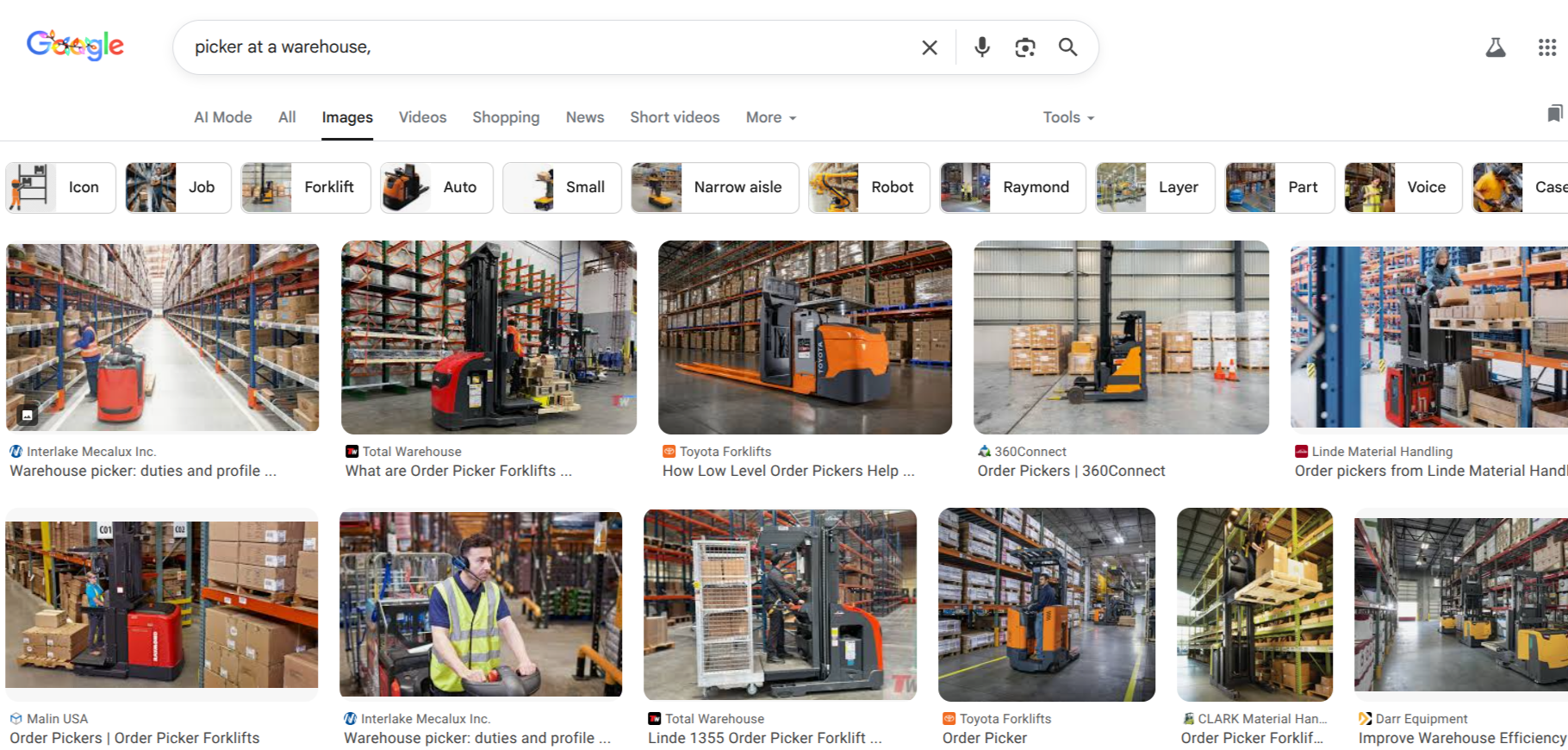Click into the search text field
The height and width of the screenshot is (750, 1568).
[x=551, y=47]
